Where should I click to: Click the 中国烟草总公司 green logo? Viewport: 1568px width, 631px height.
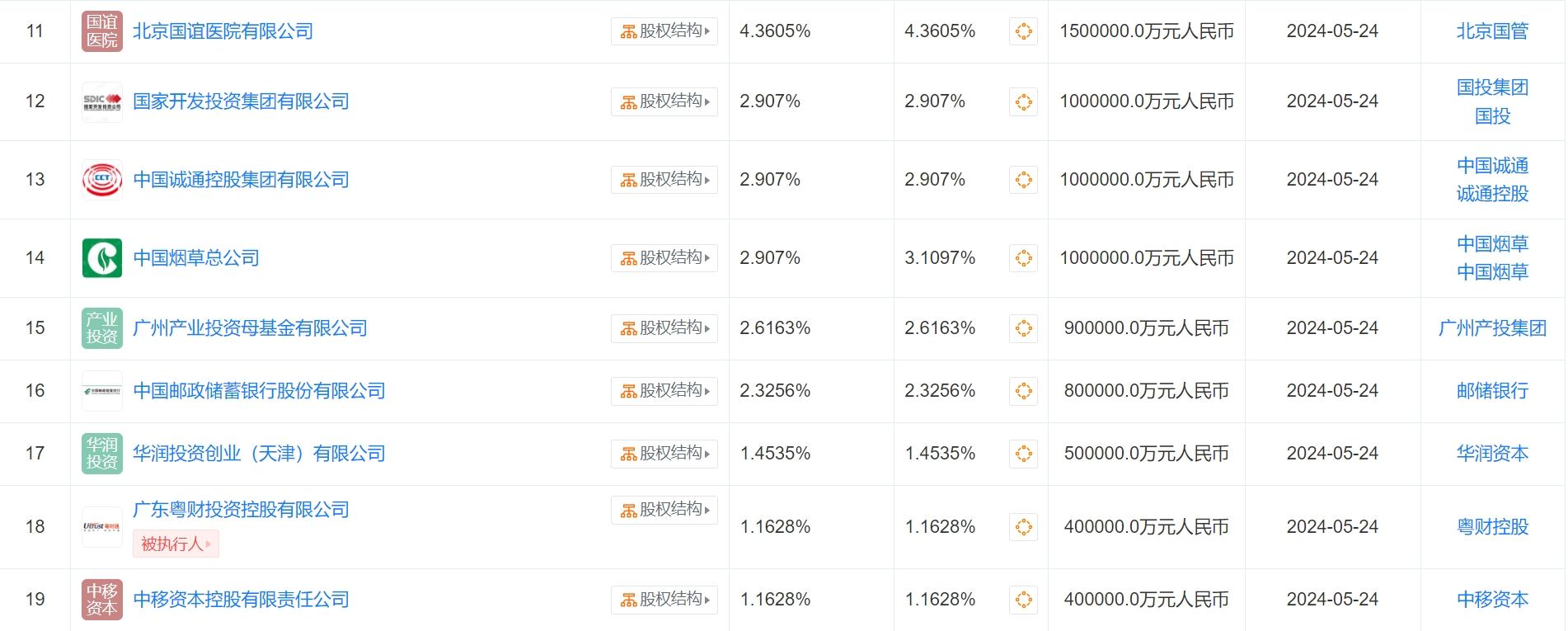pyautogui.click(x=102, y=258)
